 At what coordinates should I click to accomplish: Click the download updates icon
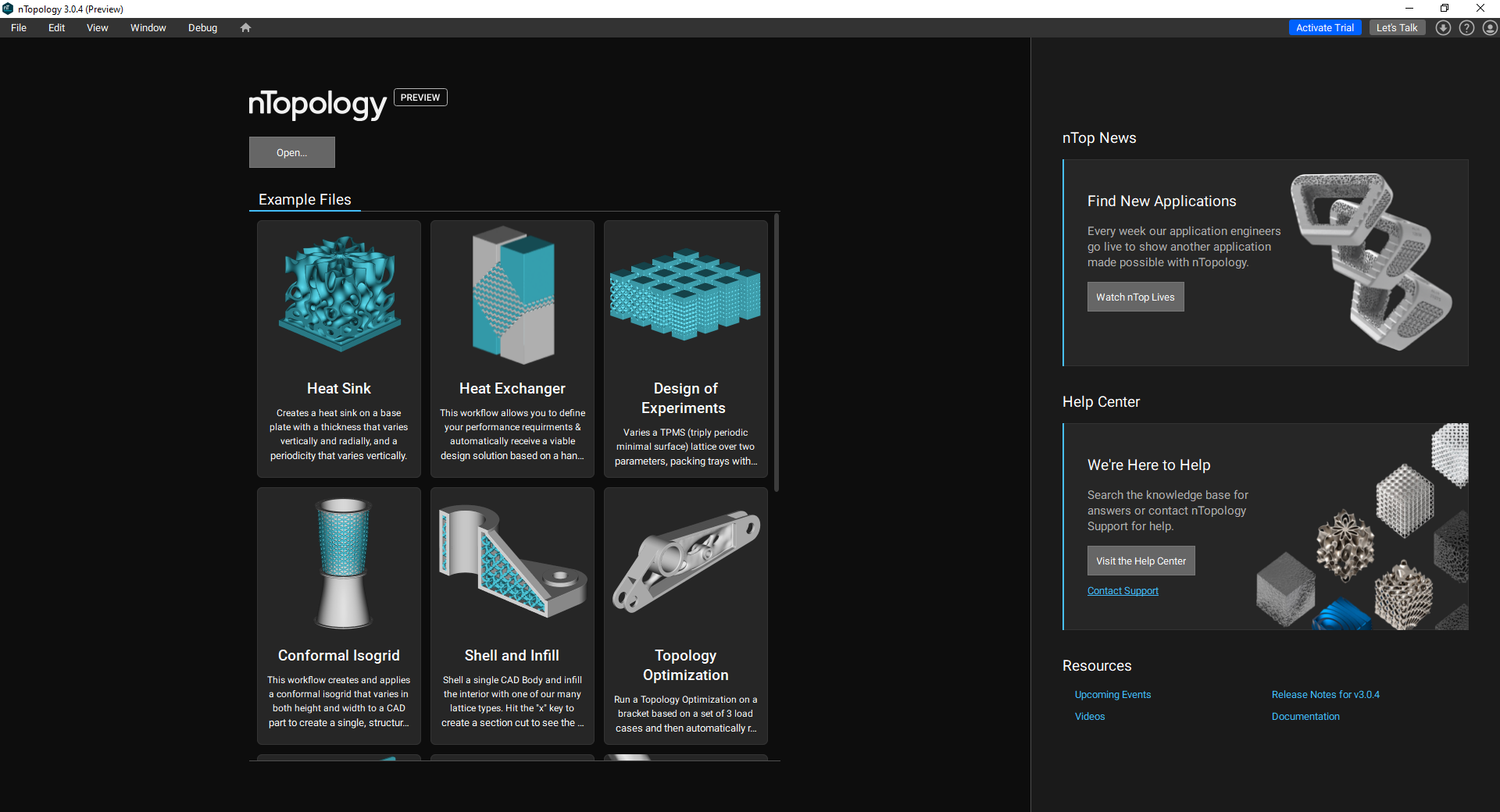coord(1443,27)
